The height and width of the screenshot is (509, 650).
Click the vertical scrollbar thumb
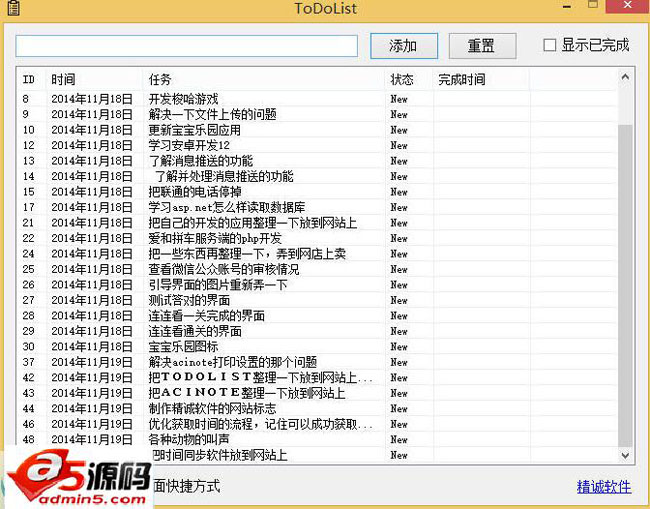click(x=625, y=286)
